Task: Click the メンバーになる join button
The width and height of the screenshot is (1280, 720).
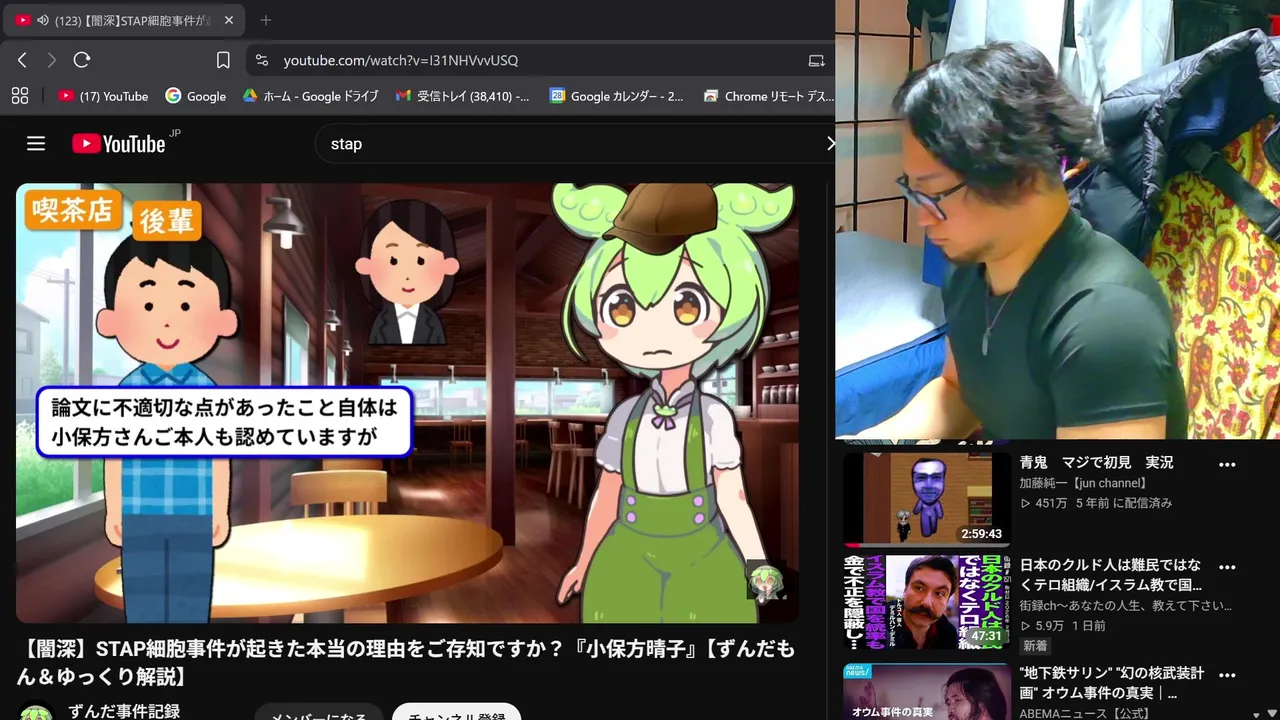Action: coord(318,712)
